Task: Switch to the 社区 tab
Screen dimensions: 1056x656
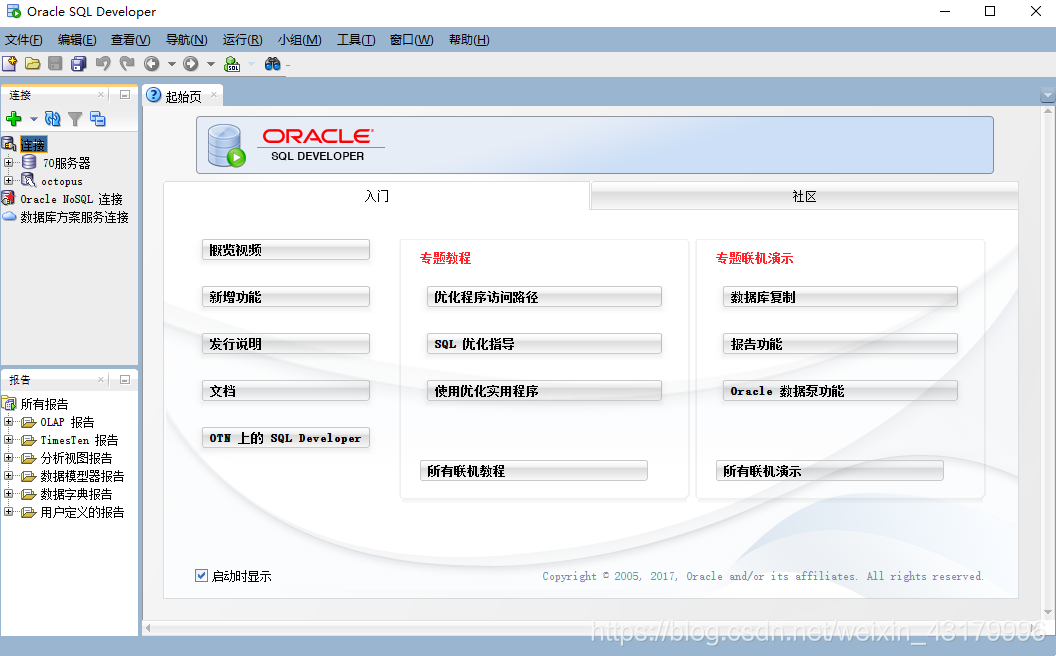Action: [x=803, y=197]
